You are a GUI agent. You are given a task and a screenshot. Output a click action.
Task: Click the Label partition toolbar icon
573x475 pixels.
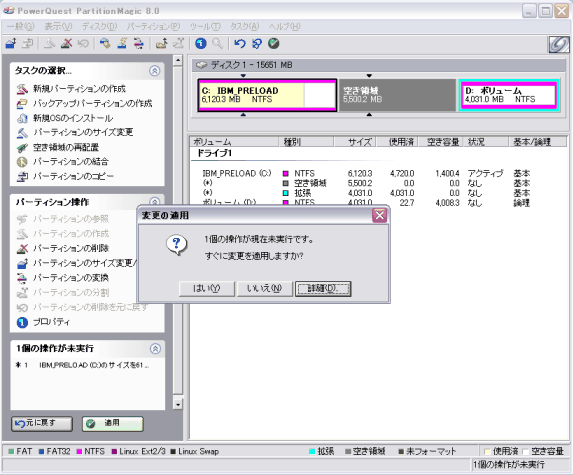point(106,43)
